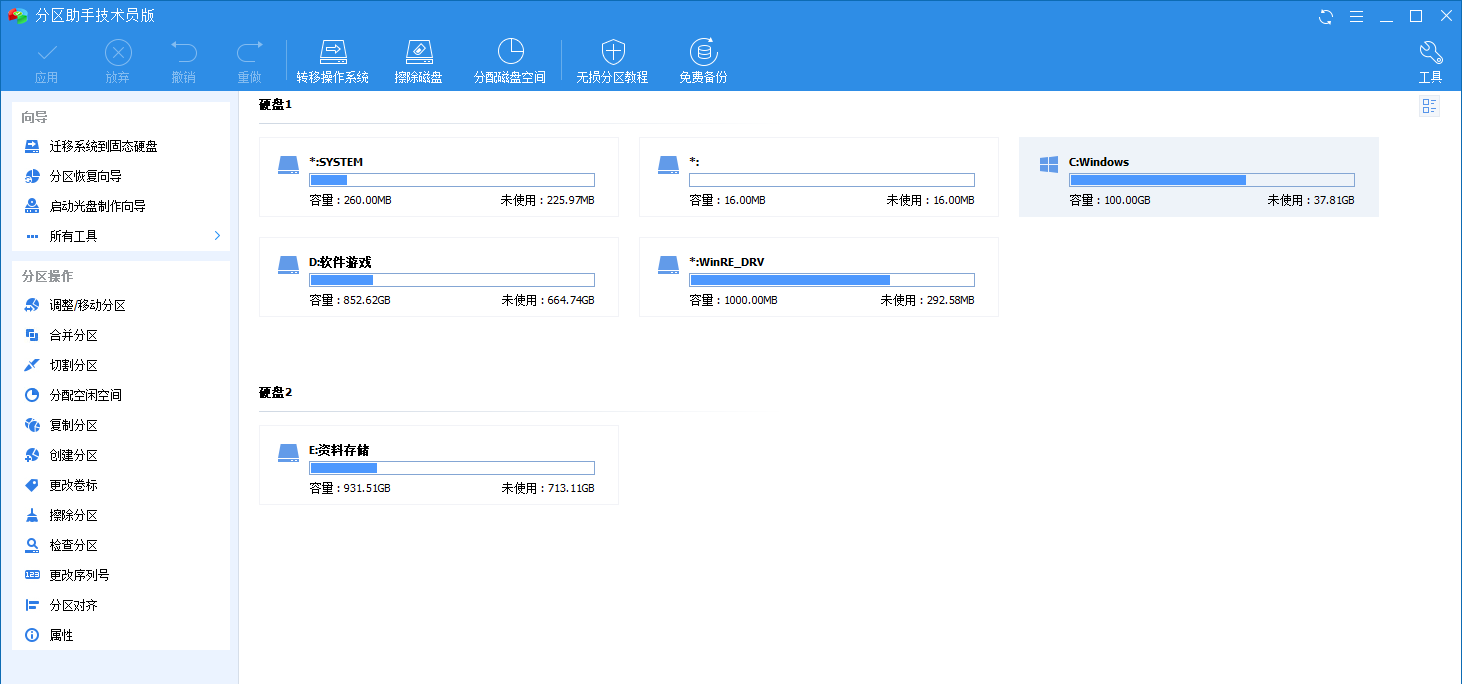This screenshot has width=1462, height=684.
Task: Click the 应用 (Apply) checkmark icon
Action: tap(46, 52)
